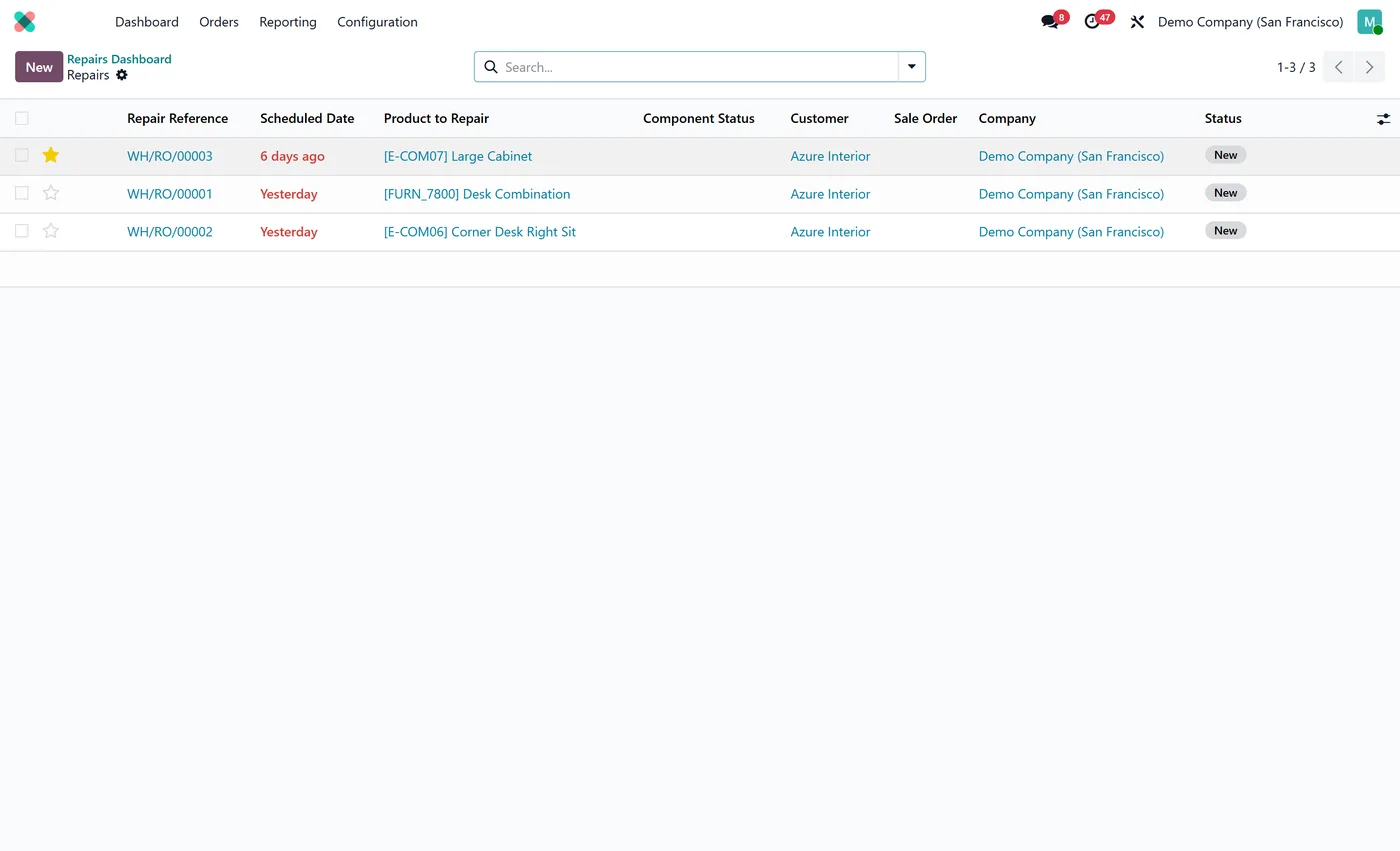Click the 1-3 / 3 pager counter

1296,67
